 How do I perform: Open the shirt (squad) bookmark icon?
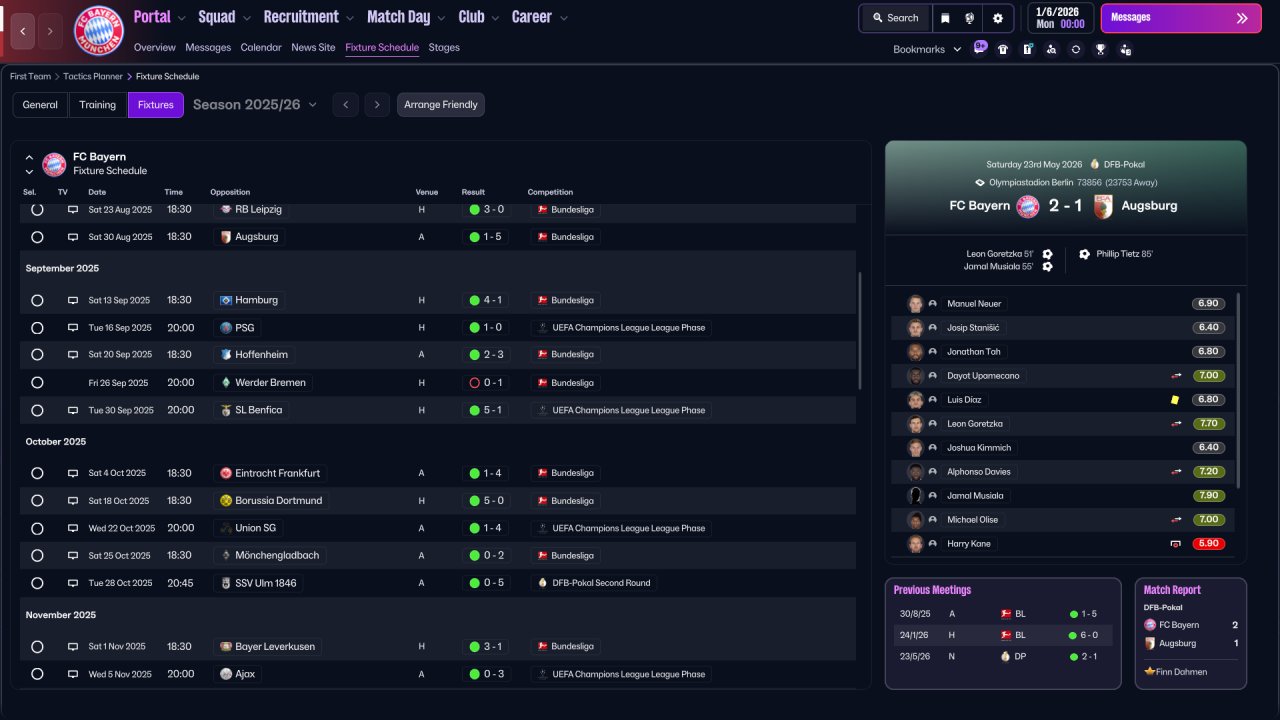[x=1003, y=49]
